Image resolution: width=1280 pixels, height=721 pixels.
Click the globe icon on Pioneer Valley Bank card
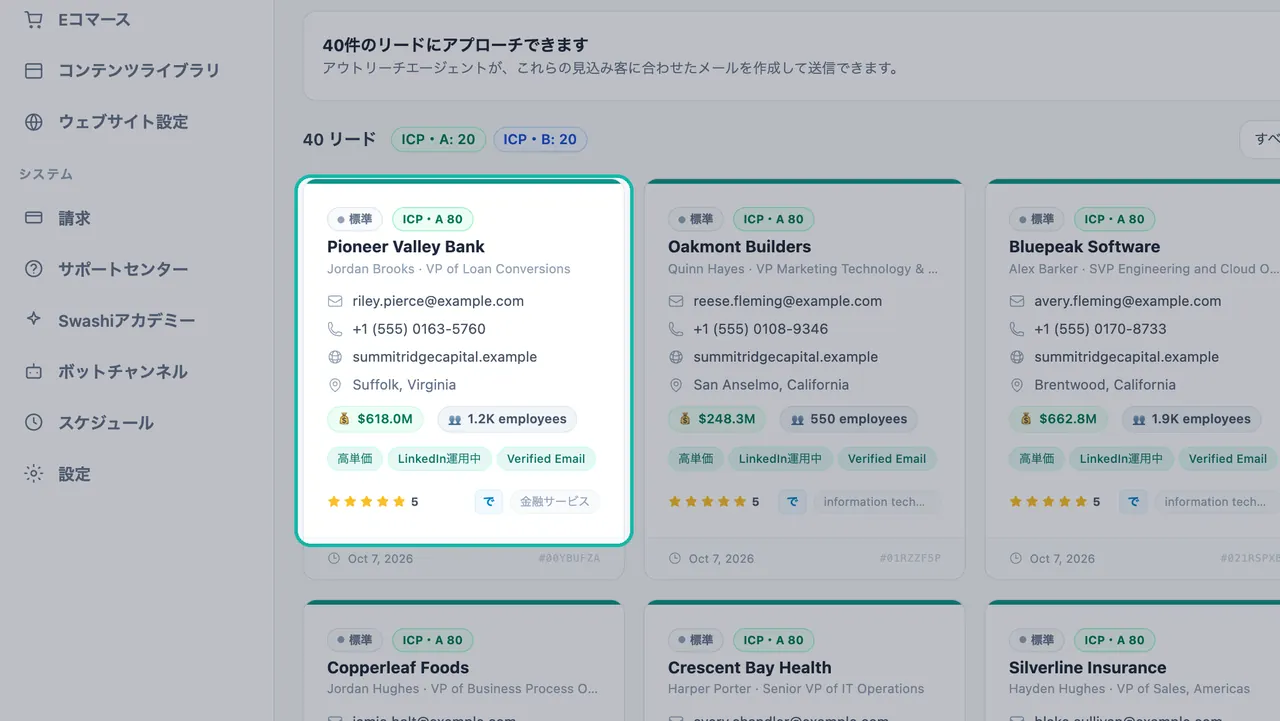335,357
